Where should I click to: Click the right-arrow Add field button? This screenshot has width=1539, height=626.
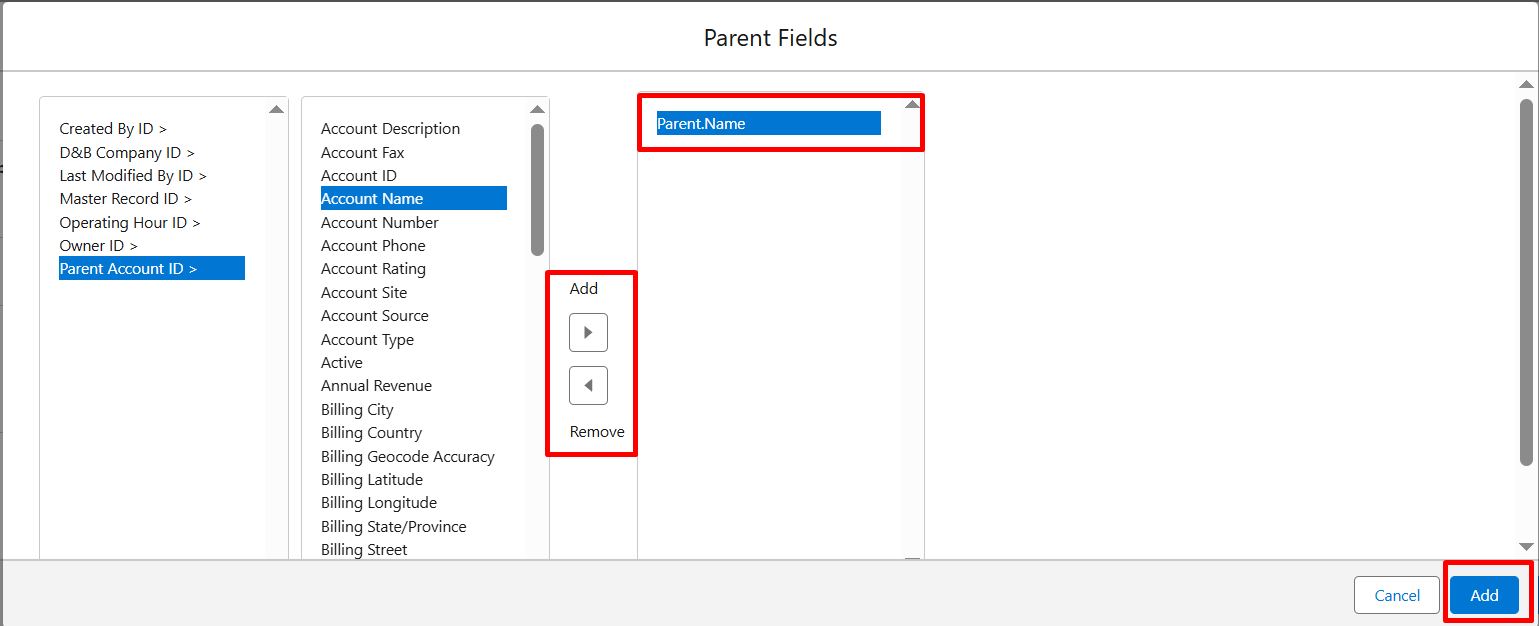tap(588, 332)
